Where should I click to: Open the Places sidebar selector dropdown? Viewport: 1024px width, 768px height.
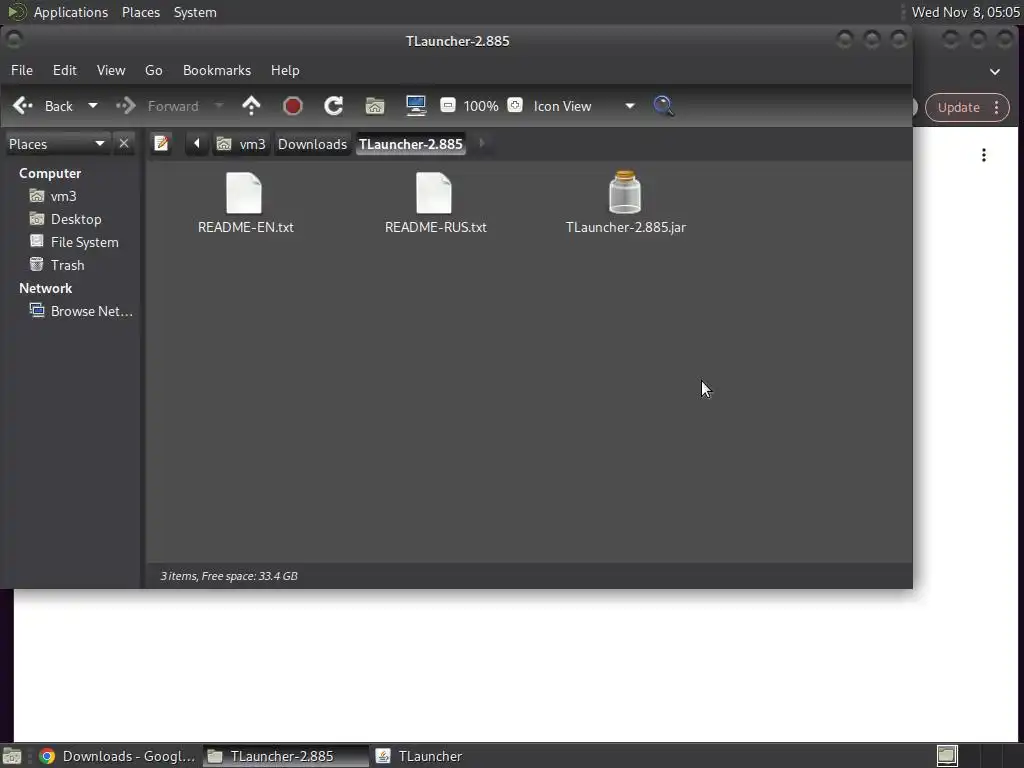click(x=57, y=144)
